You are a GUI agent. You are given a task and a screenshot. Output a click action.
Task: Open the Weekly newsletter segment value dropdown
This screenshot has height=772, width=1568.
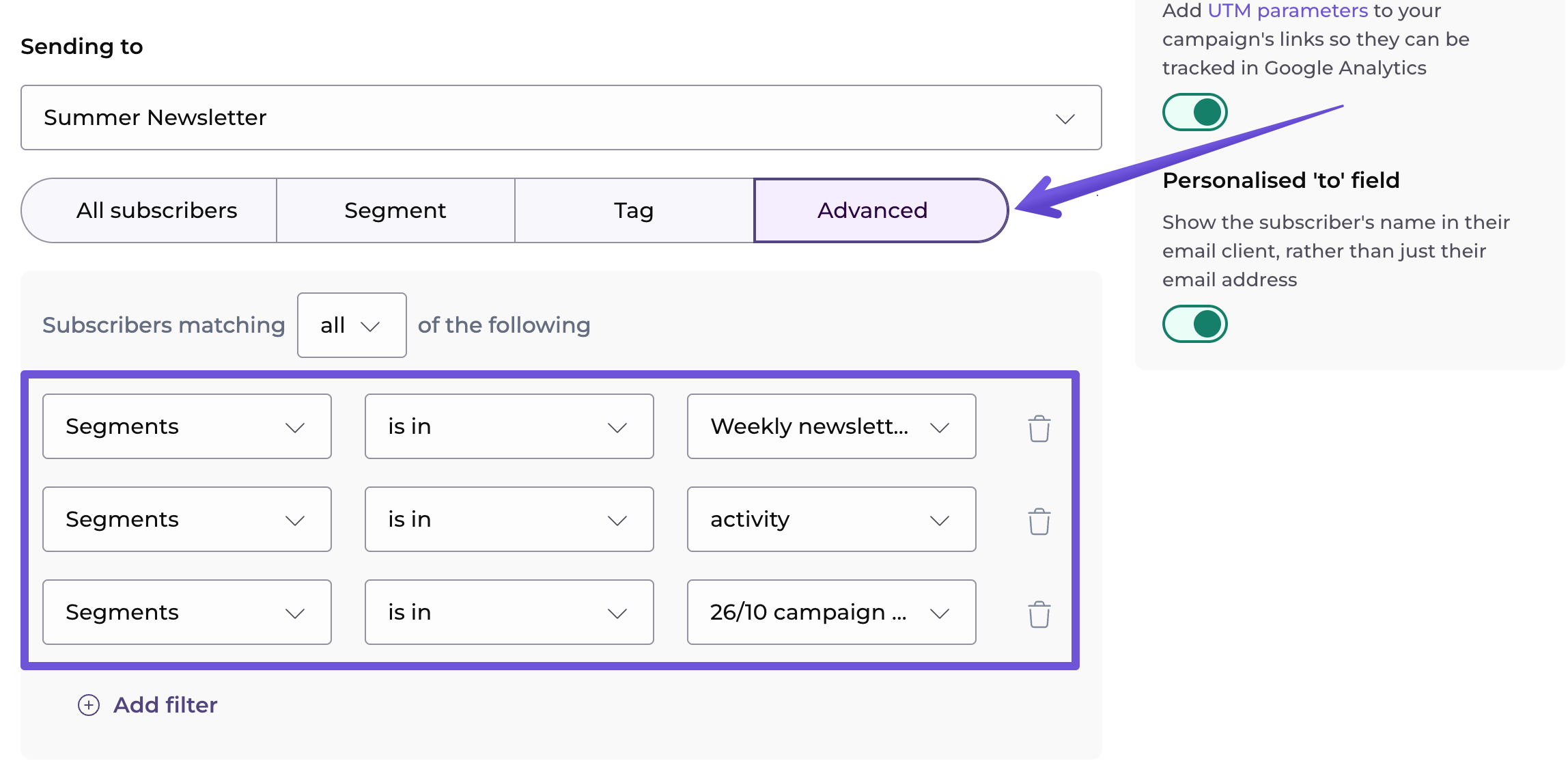tap(831, 426)
